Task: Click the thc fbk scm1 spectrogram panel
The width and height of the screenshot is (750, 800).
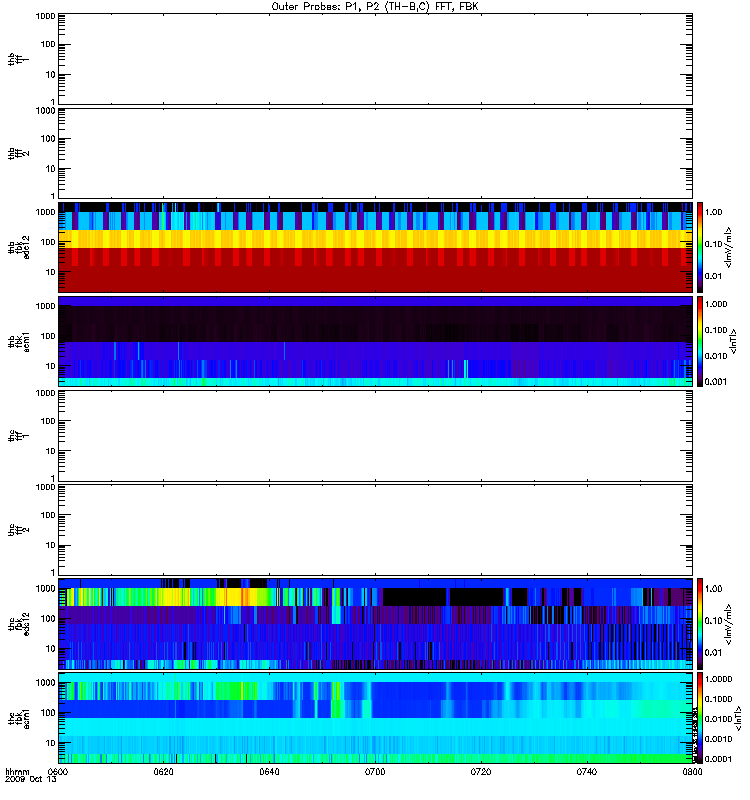Action: pyautogui.click(x=376, y=718)
